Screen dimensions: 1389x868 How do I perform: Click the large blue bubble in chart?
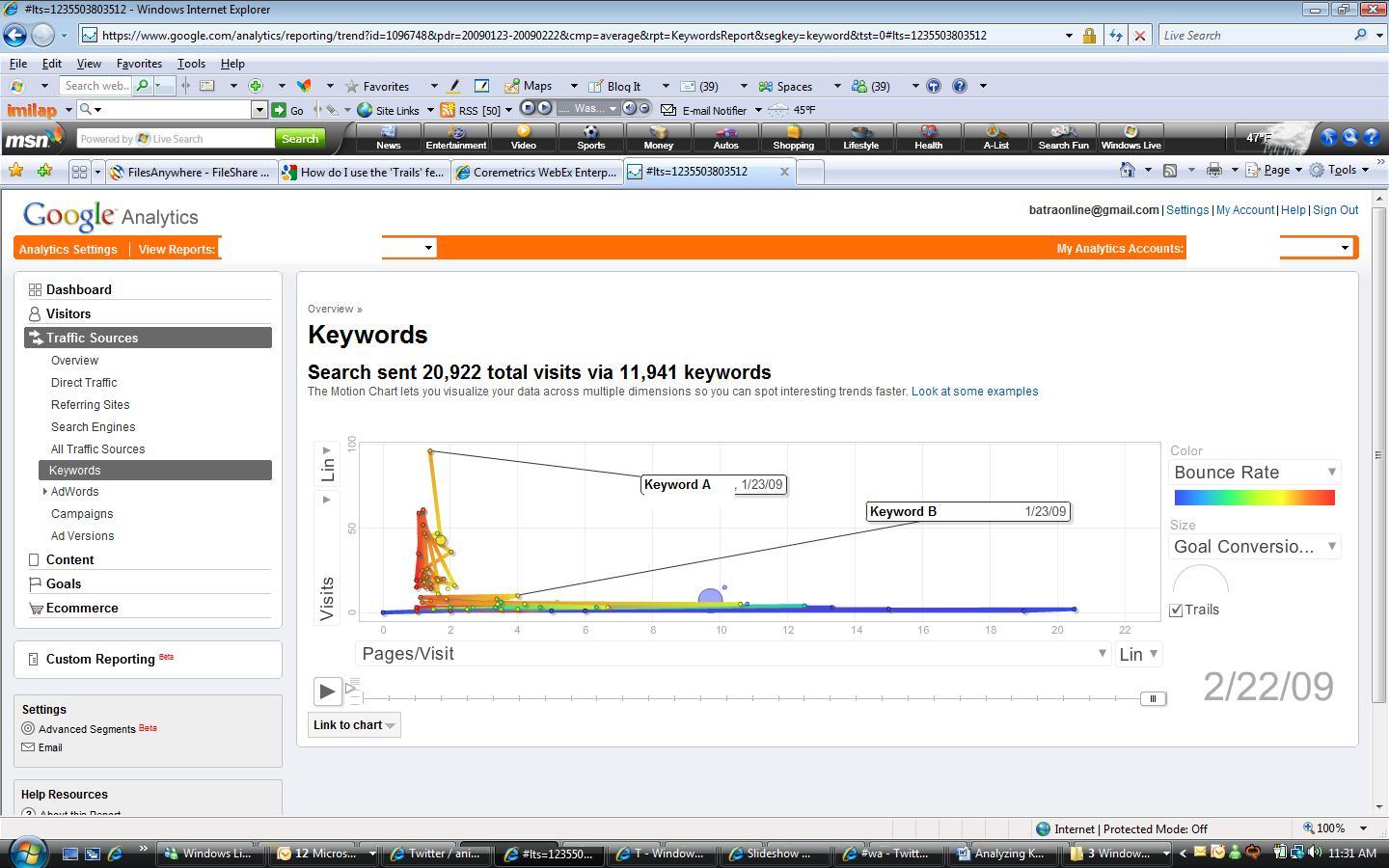coord(710,600)
